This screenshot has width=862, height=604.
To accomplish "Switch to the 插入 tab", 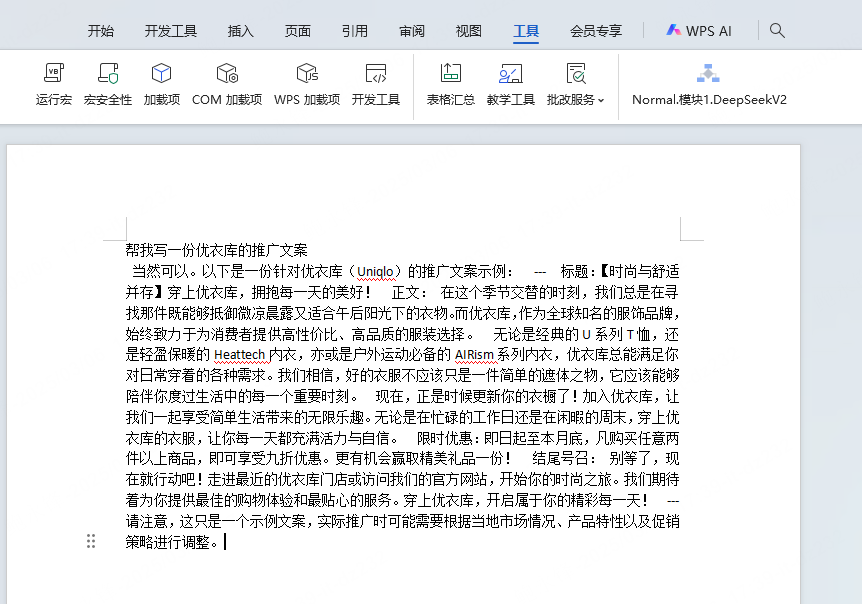I will (x=241, y=31).
